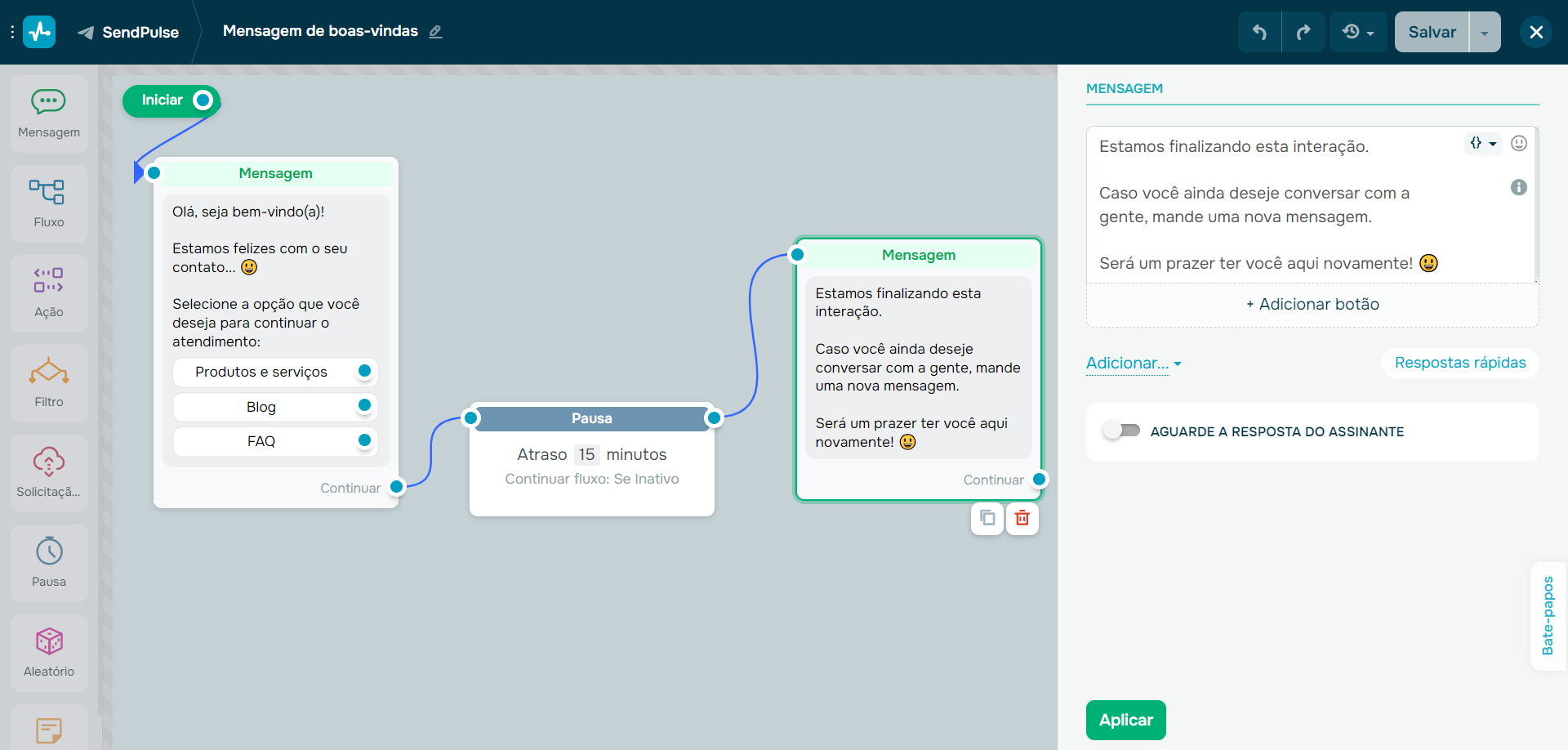Click the 15 minutes delay value
This screenshot has width=1568, height=750.
(x=586, y=454)
